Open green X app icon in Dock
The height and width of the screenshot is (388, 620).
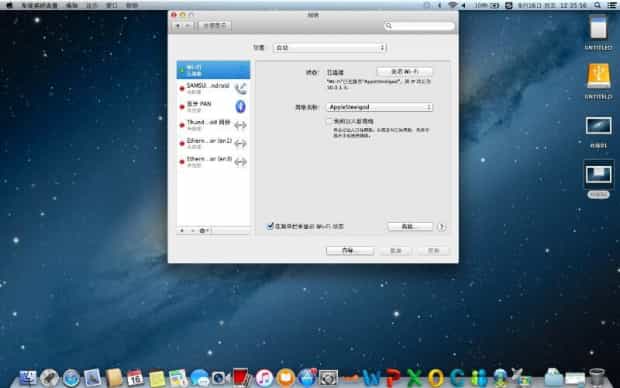click(x=414, y=378)
